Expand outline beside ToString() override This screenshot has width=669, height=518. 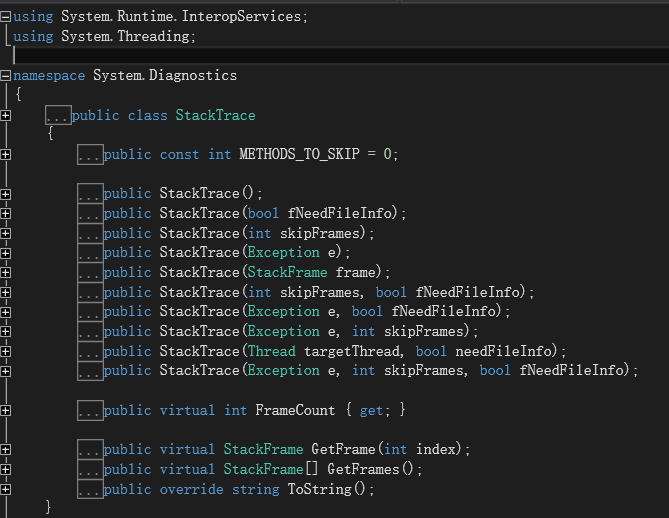click(x=6, y=489)
